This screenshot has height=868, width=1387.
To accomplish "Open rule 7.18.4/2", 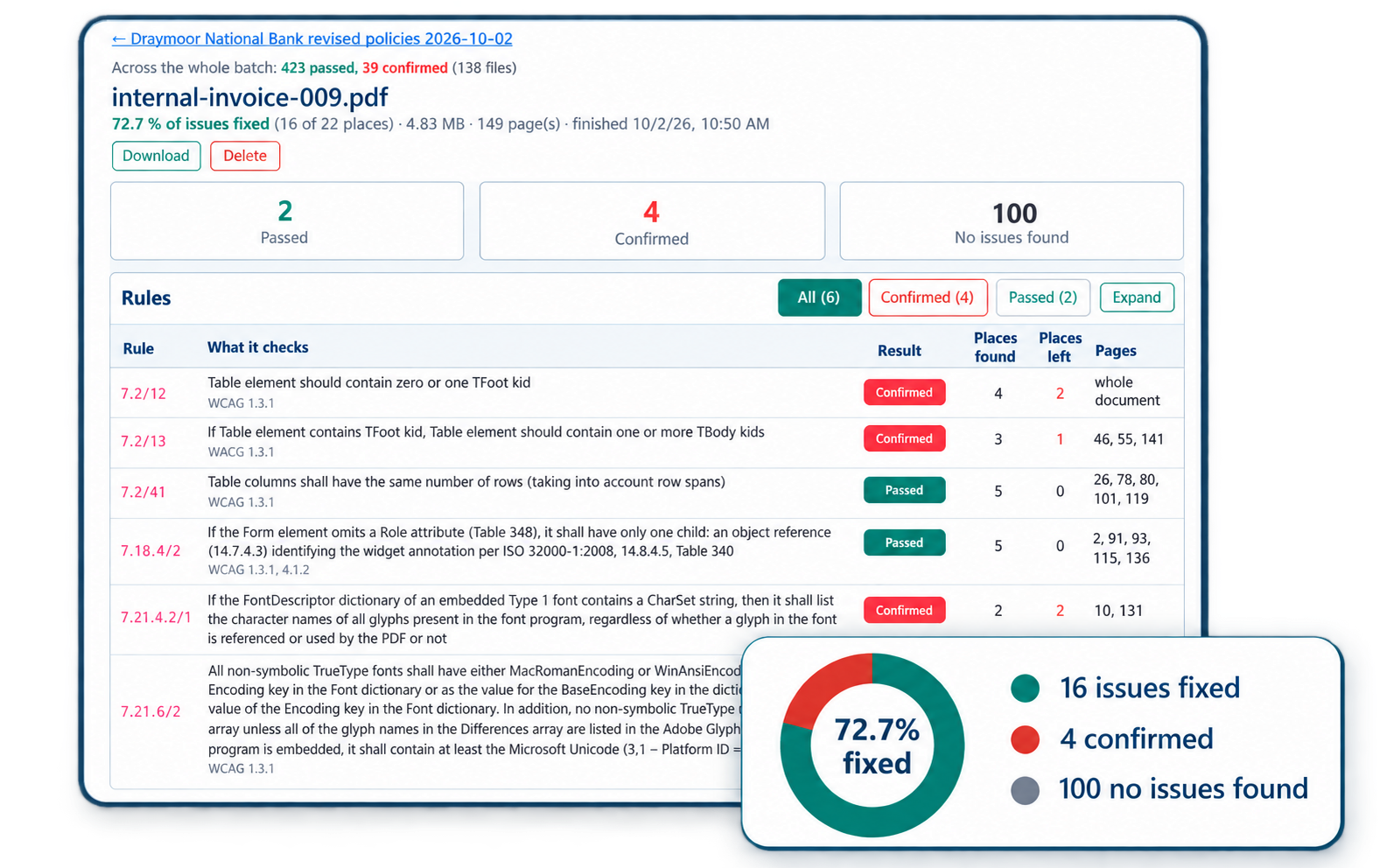I will coord(151,550).
